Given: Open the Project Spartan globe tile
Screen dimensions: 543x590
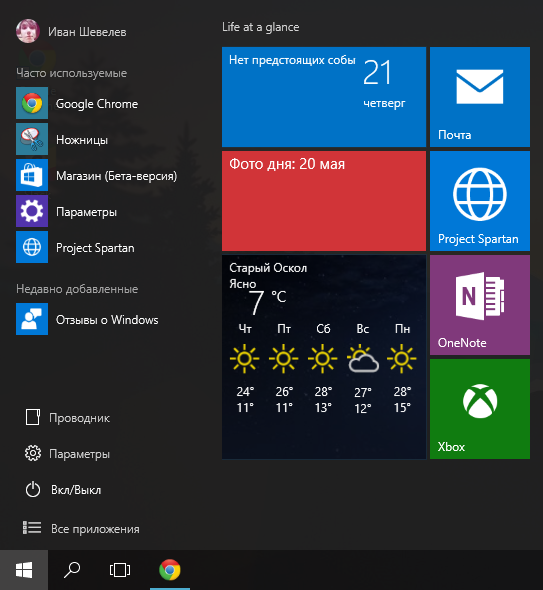Looking at the screenshot, I should point(480,201).
